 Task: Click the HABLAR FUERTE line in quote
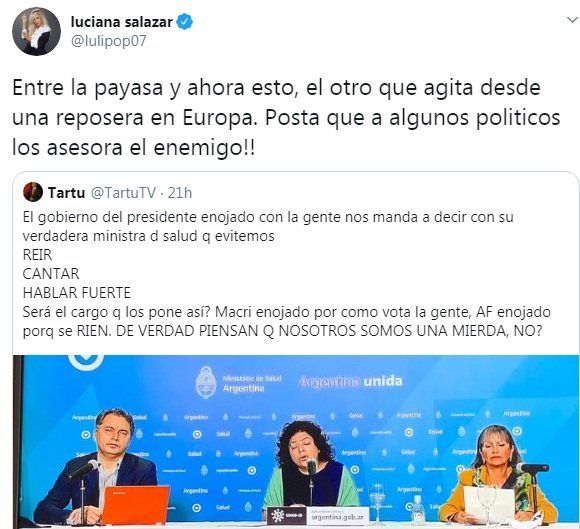[x=77, y=293]
